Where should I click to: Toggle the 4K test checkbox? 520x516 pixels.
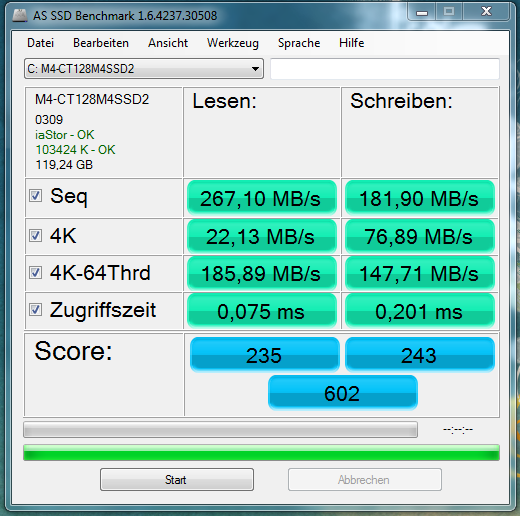click(35, 236)
